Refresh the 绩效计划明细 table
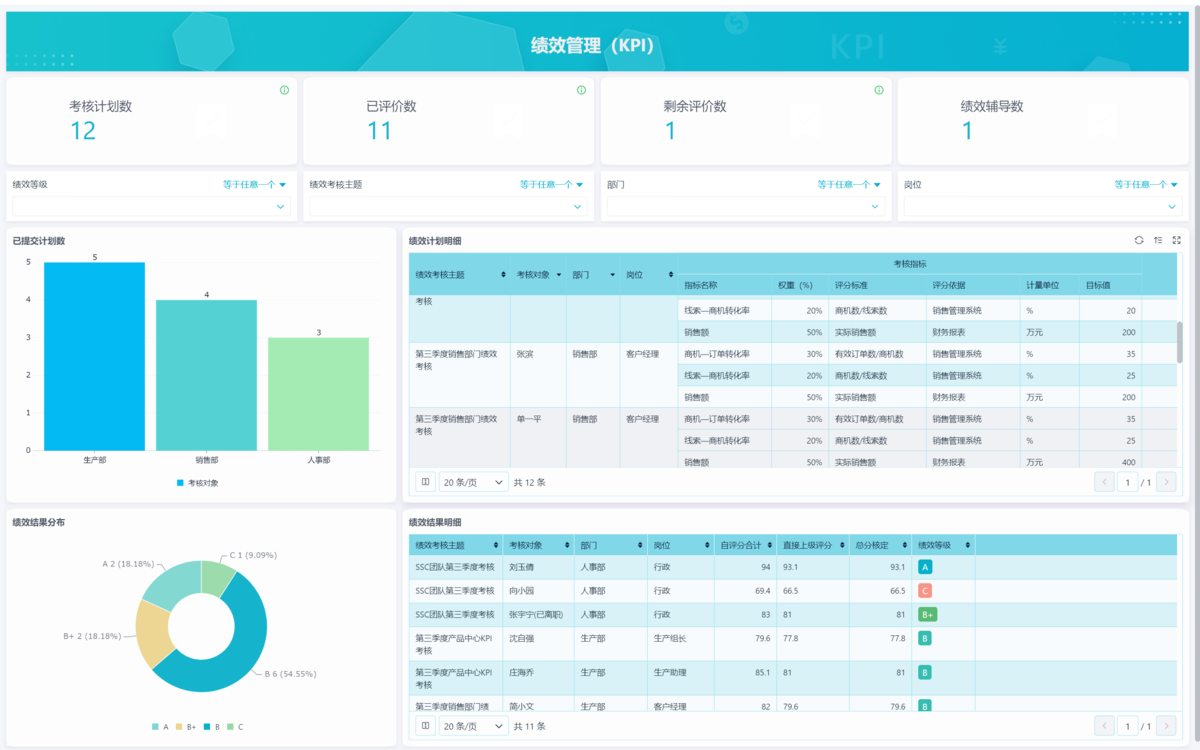Viewport: 1200px width, 750px height. pos(1139,240)
